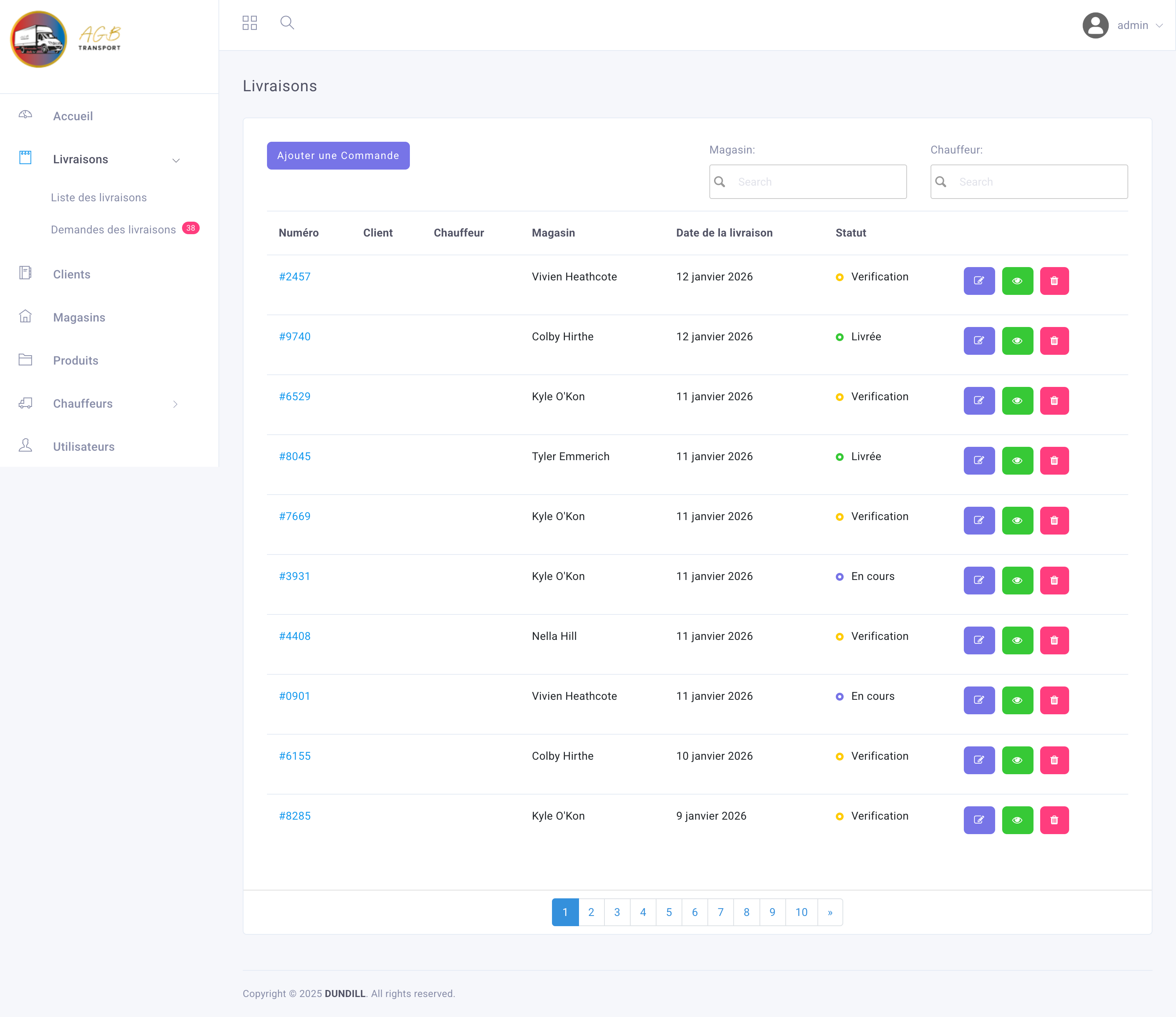Delete delivery #9740 with trash icon
Image resolution: width=1176 pixels, height=1017 pixels.
click(x=1054, y=341)
